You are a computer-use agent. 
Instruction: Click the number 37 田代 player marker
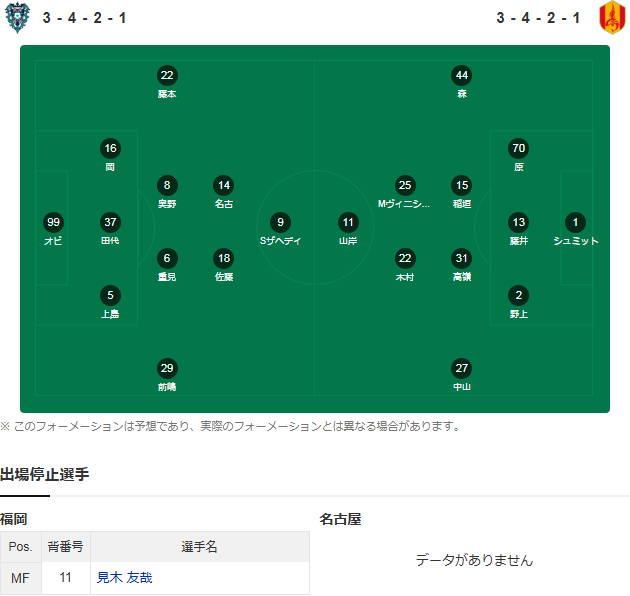(110, 222)
